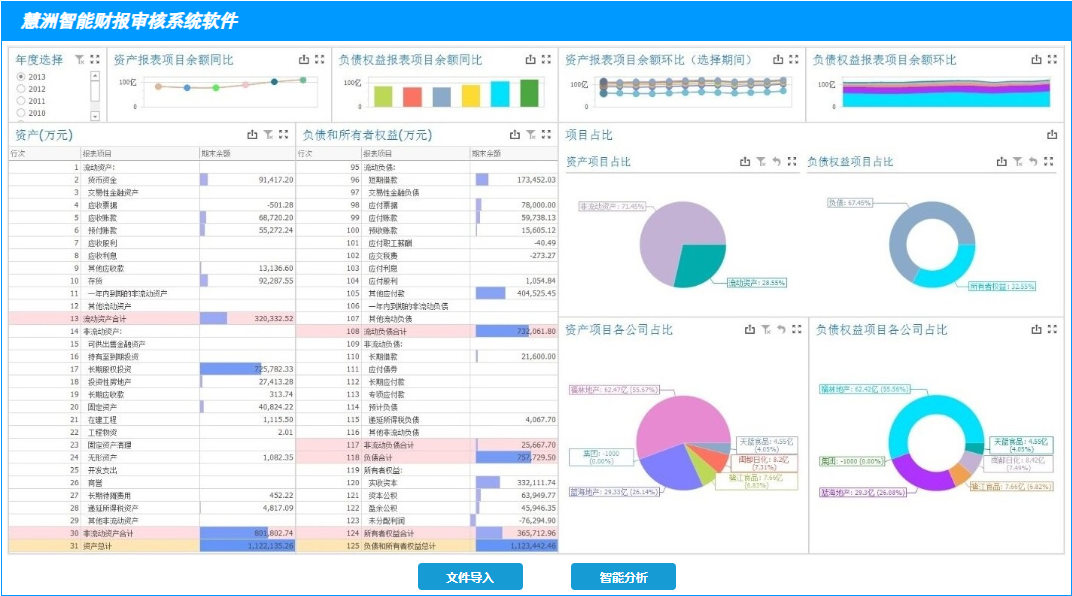Viewport: 1072px width, 596px height.
Task: Select the 2012 year radio button
Action: point(21,89)
